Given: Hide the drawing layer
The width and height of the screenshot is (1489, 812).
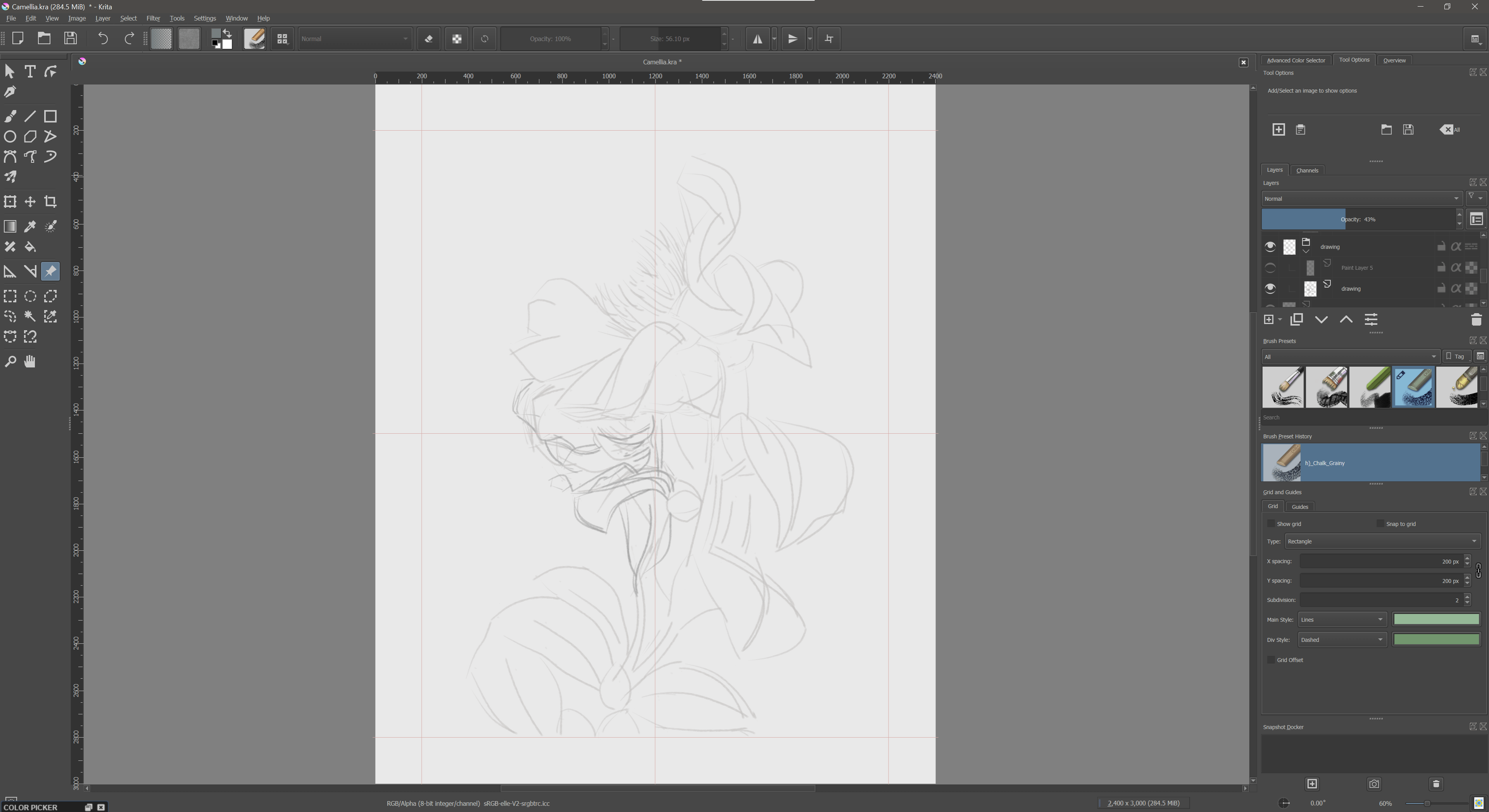Looking at the screenshot, I should click(1270, 247).
